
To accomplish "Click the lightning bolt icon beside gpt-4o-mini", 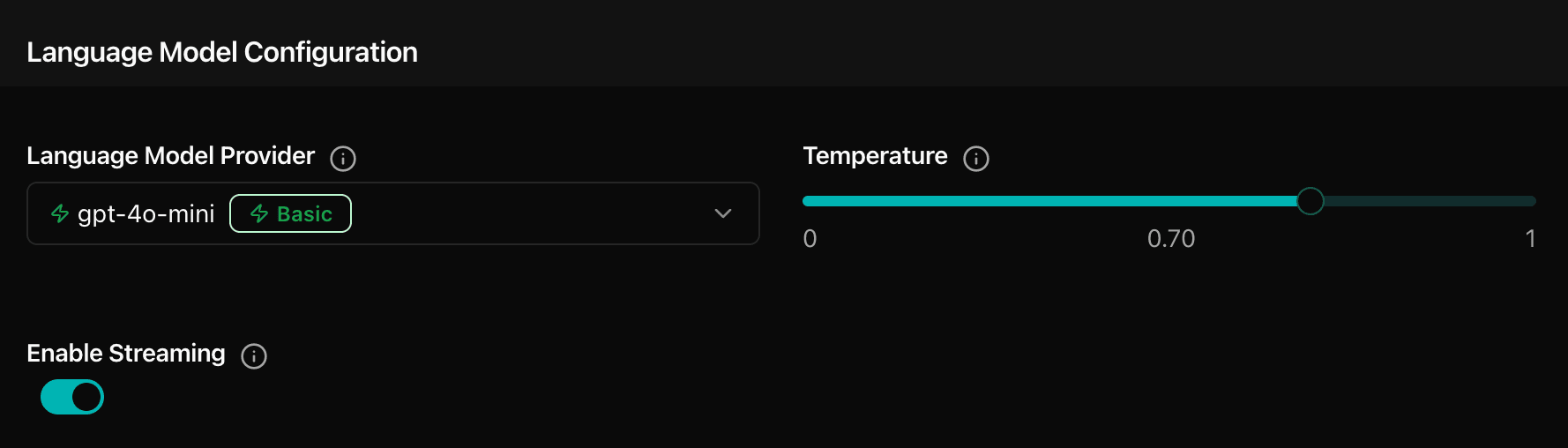I will (x=60, y=213).
